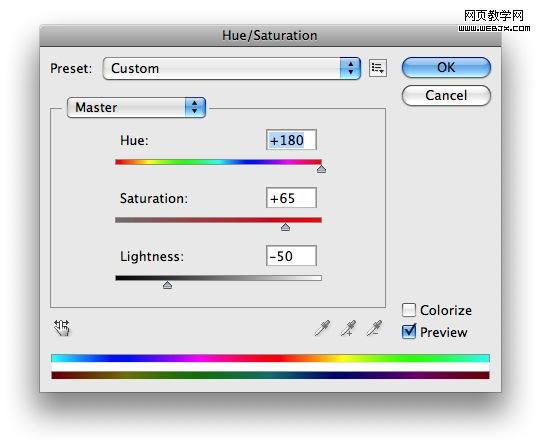Click the Hue value field

291,140
